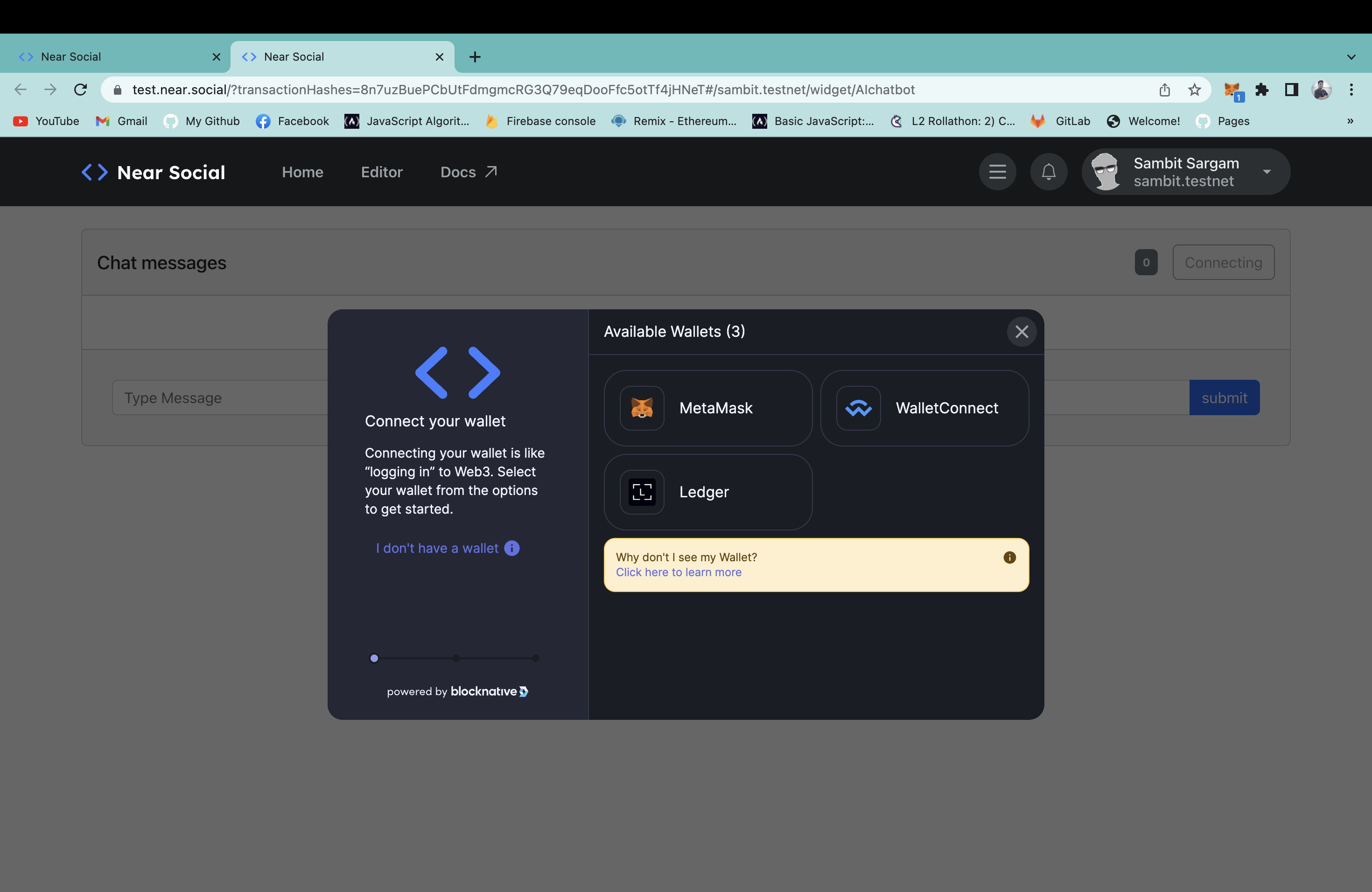Show hidden bookmarks with the overflow chevron

[x=1350, y=121]
